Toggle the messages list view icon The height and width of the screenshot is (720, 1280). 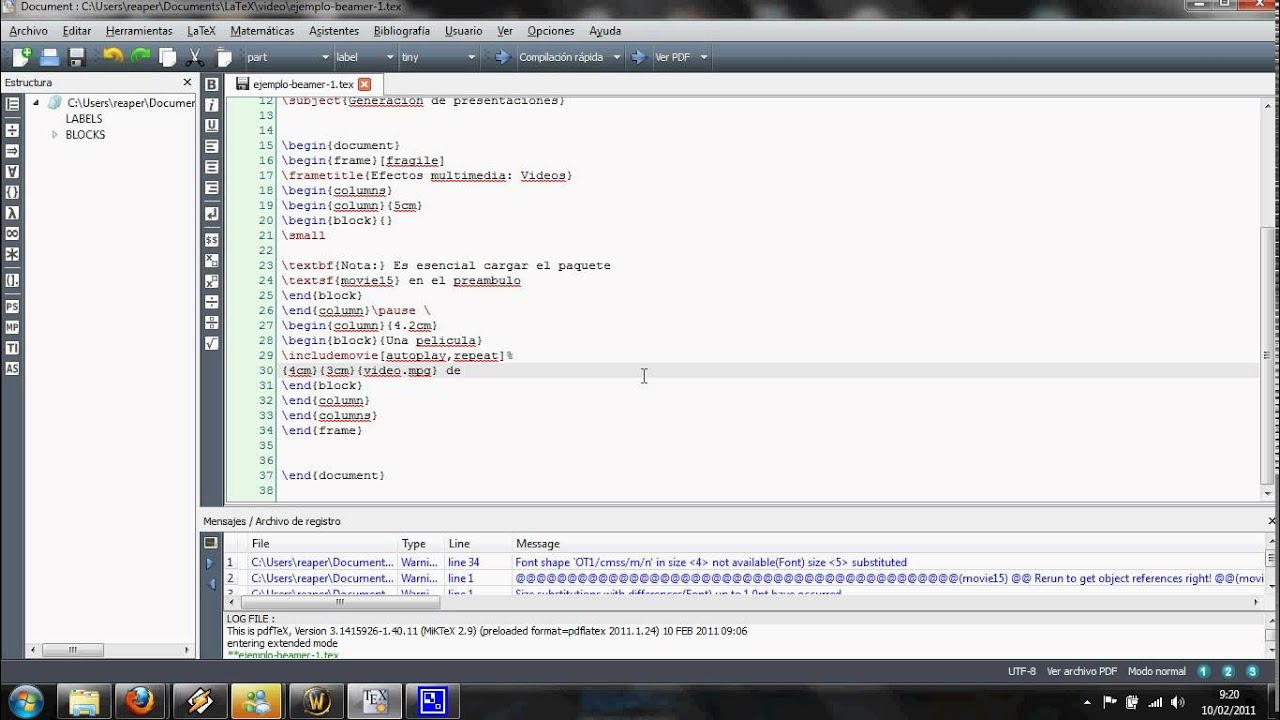click(x=211, y=543)
